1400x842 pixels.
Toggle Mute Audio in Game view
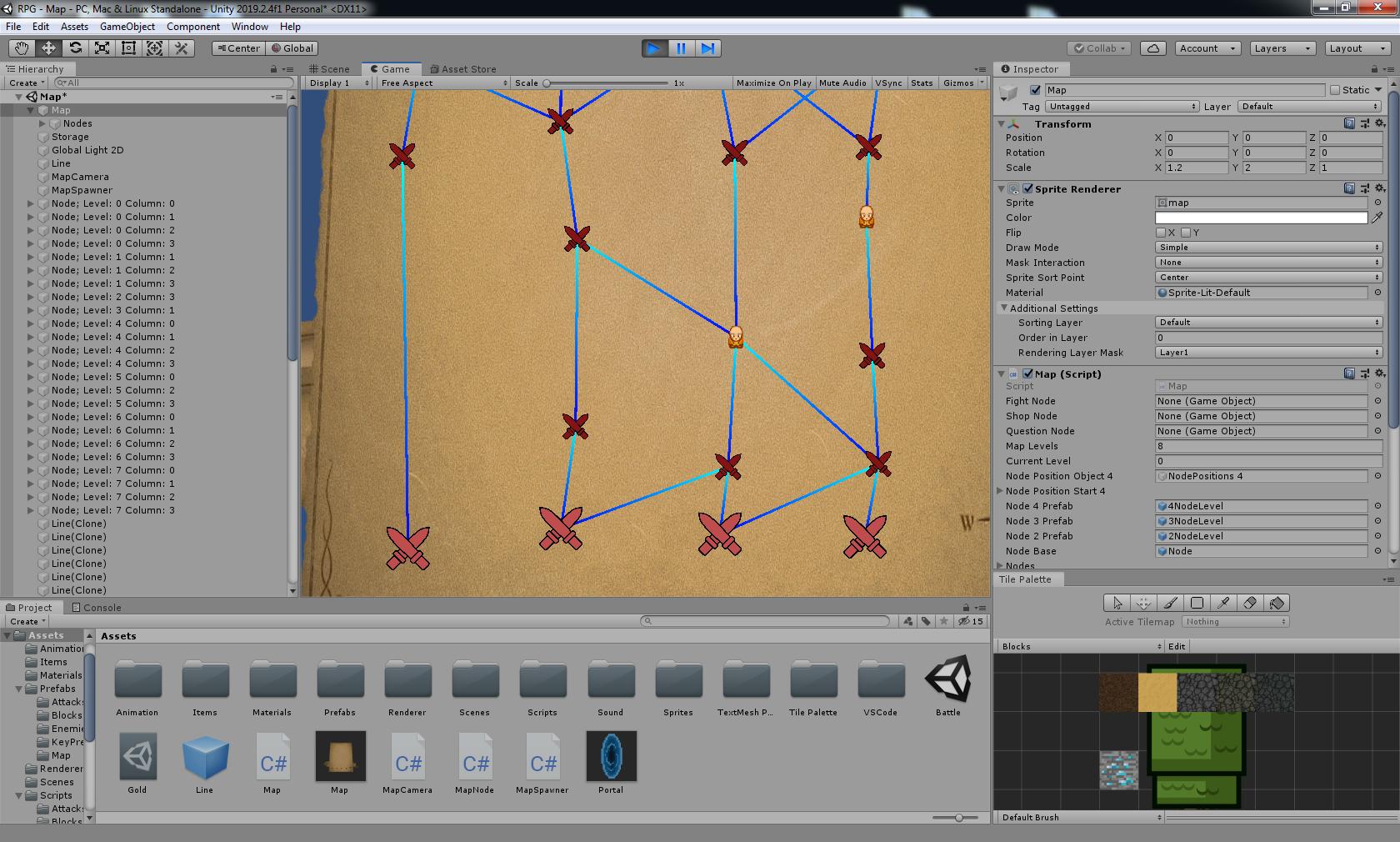point(842,83)
